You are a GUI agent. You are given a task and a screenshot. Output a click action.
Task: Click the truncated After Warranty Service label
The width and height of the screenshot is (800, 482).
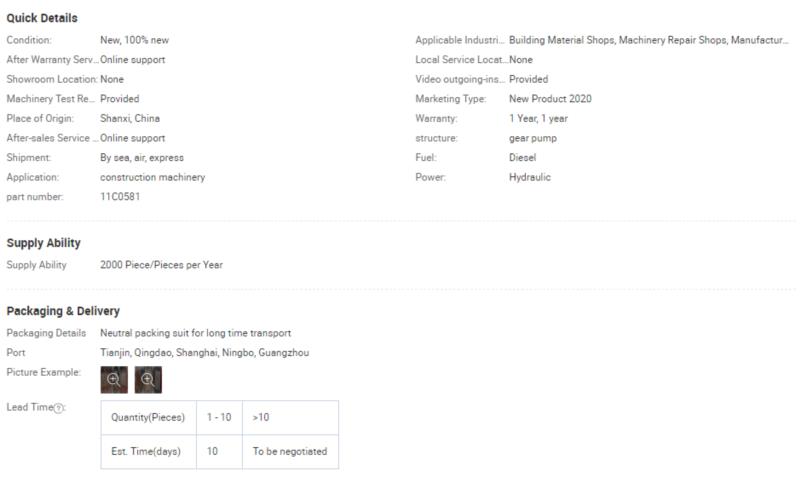52,60
